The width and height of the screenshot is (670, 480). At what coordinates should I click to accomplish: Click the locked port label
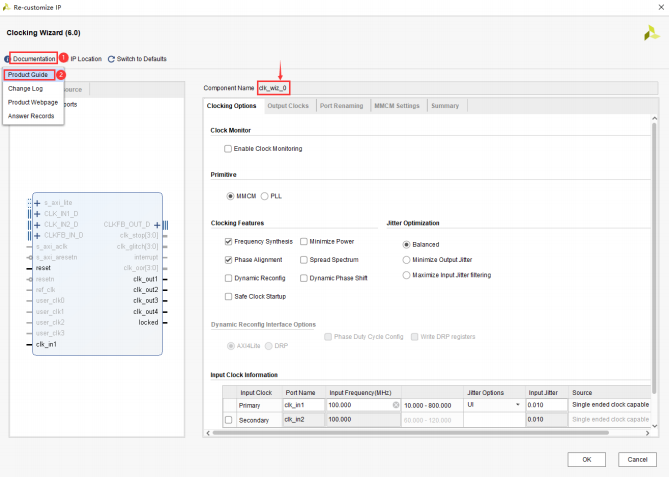[148, 323]
